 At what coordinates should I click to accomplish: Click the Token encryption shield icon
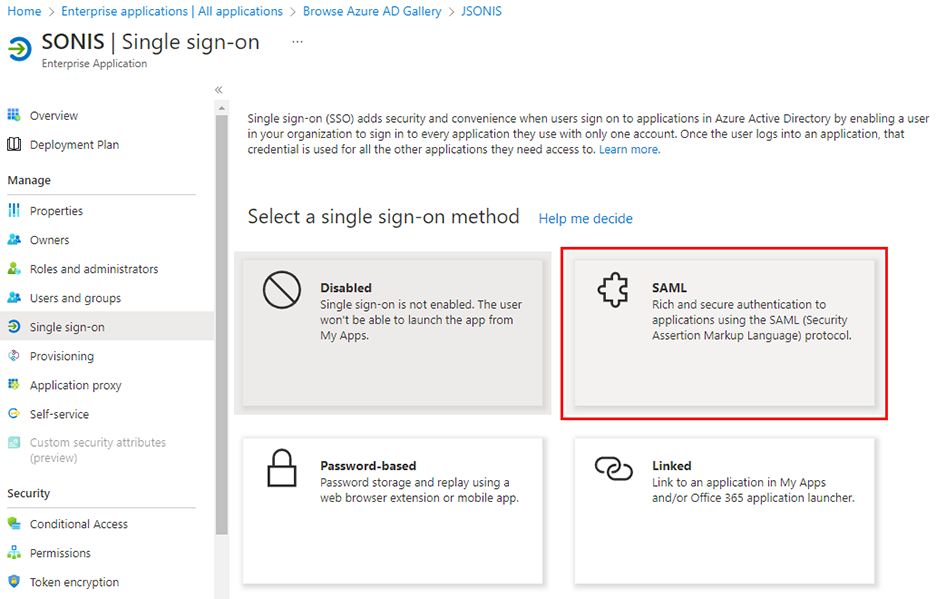[x=14, y=582]
